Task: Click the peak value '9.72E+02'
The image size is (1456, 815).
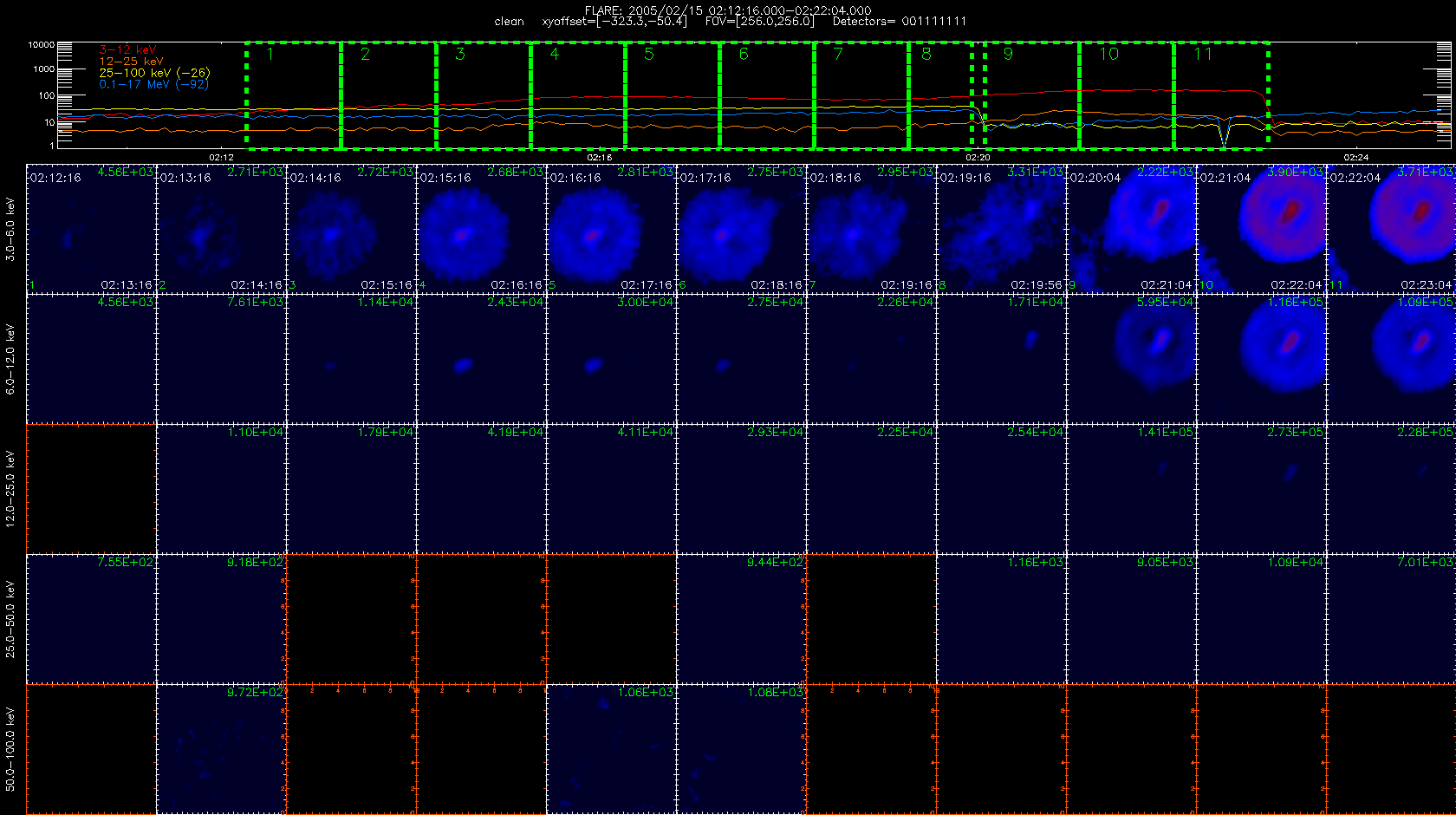Action: (255, 693)
